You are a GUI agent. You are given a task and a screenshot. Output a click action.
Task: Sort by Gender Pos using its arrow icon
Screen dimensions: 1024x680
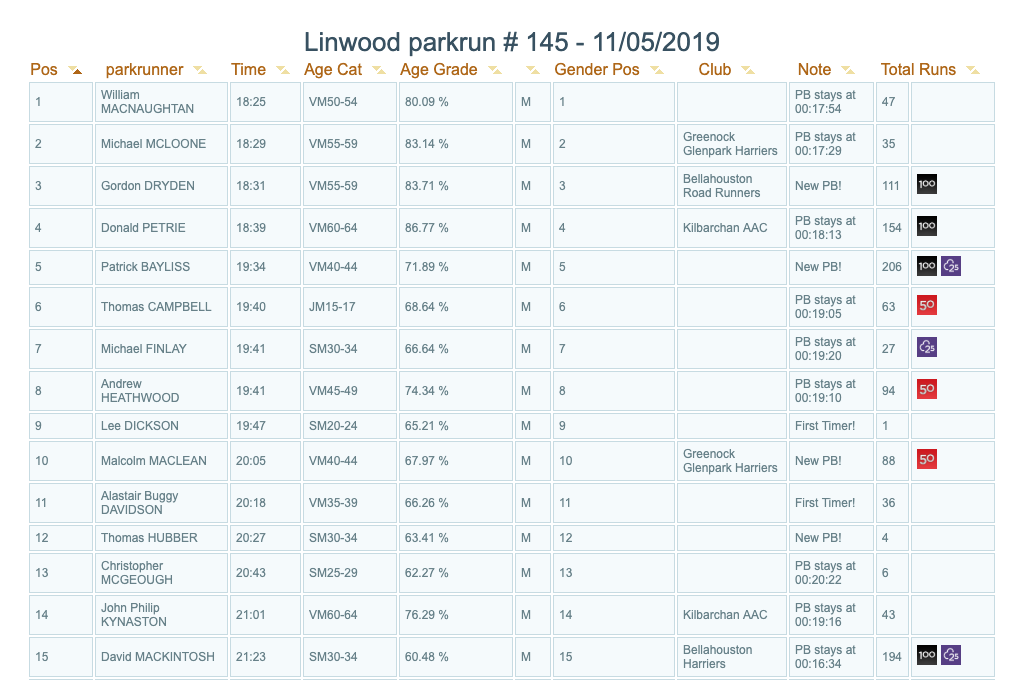[657, 71]
